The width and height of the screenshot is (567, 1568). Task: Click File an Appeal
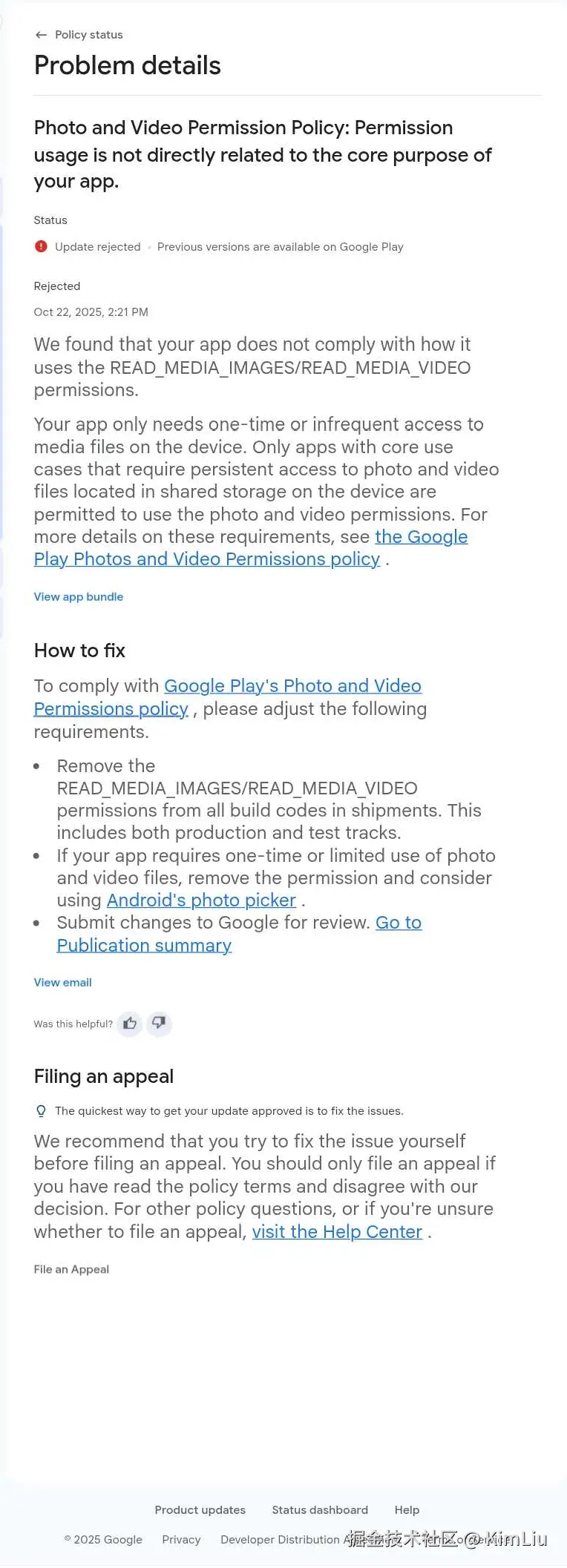click(x=71, y=1269)
